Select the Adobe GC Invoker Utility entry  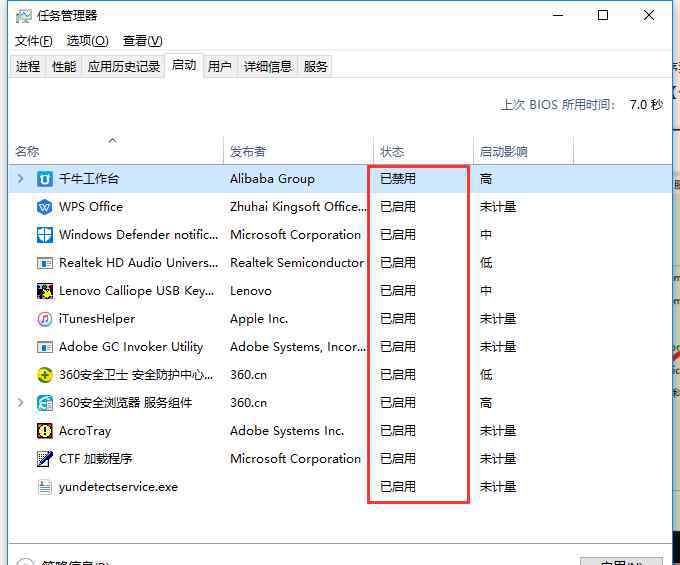131,347
